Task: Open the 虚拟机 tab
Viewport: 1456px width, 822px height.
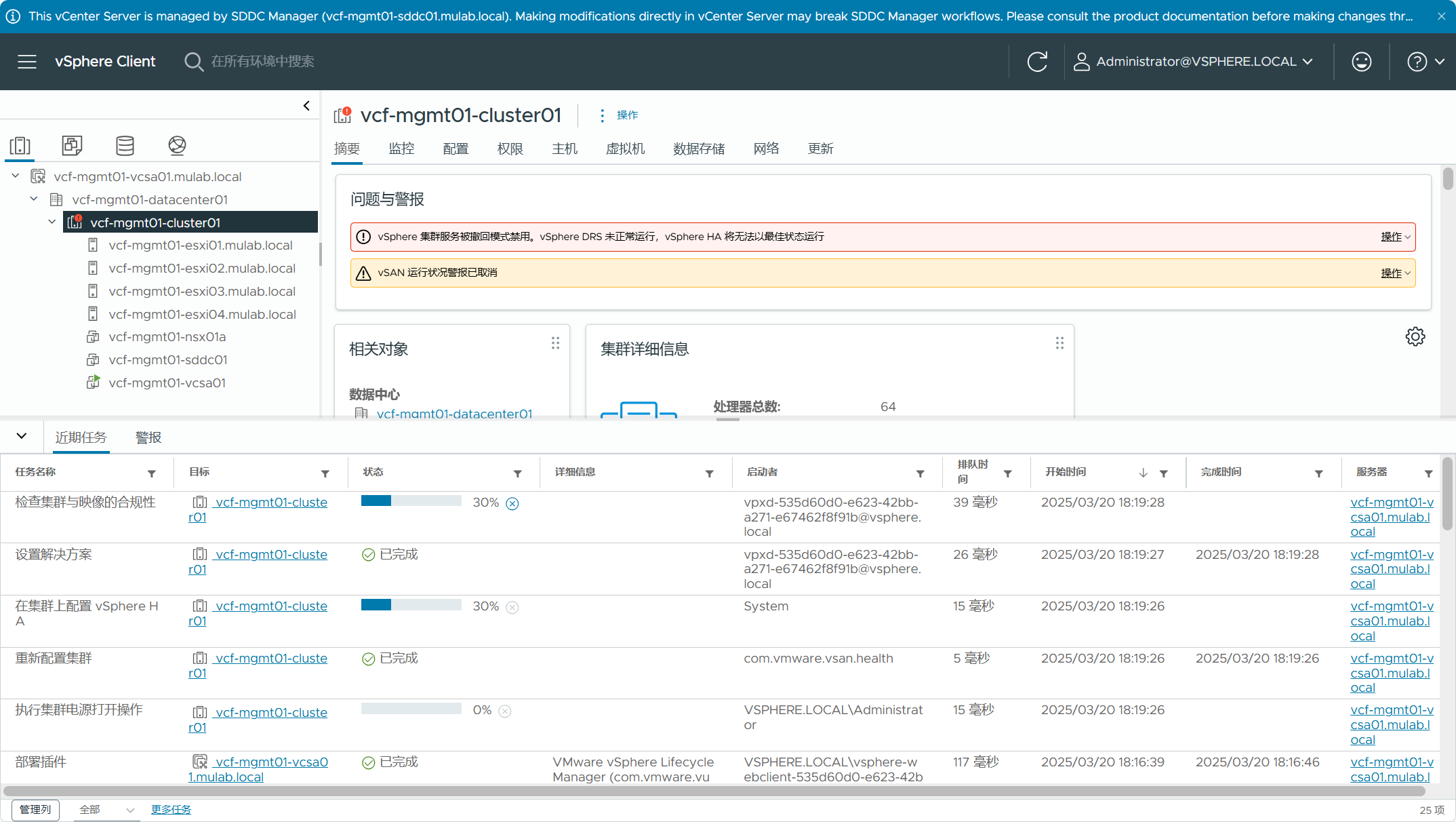Action: pyautogui.click(x=625, y=149)
